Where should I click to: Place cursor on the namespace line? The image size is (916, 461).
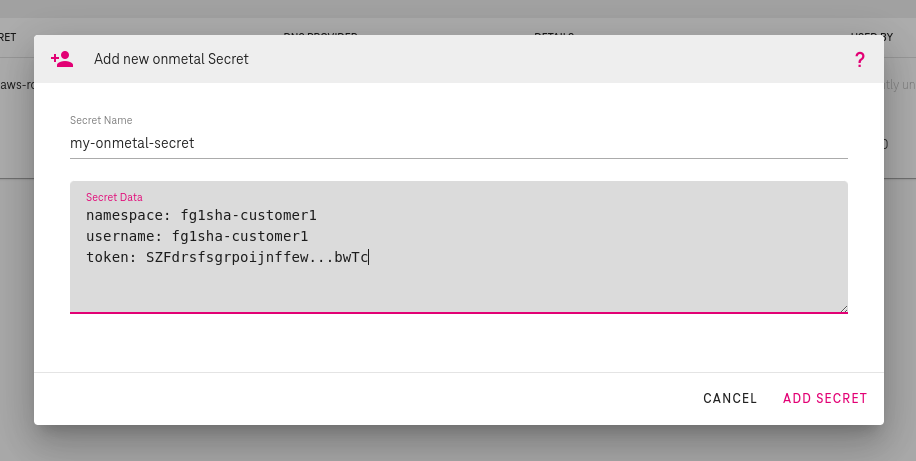(x=200, y=215)
